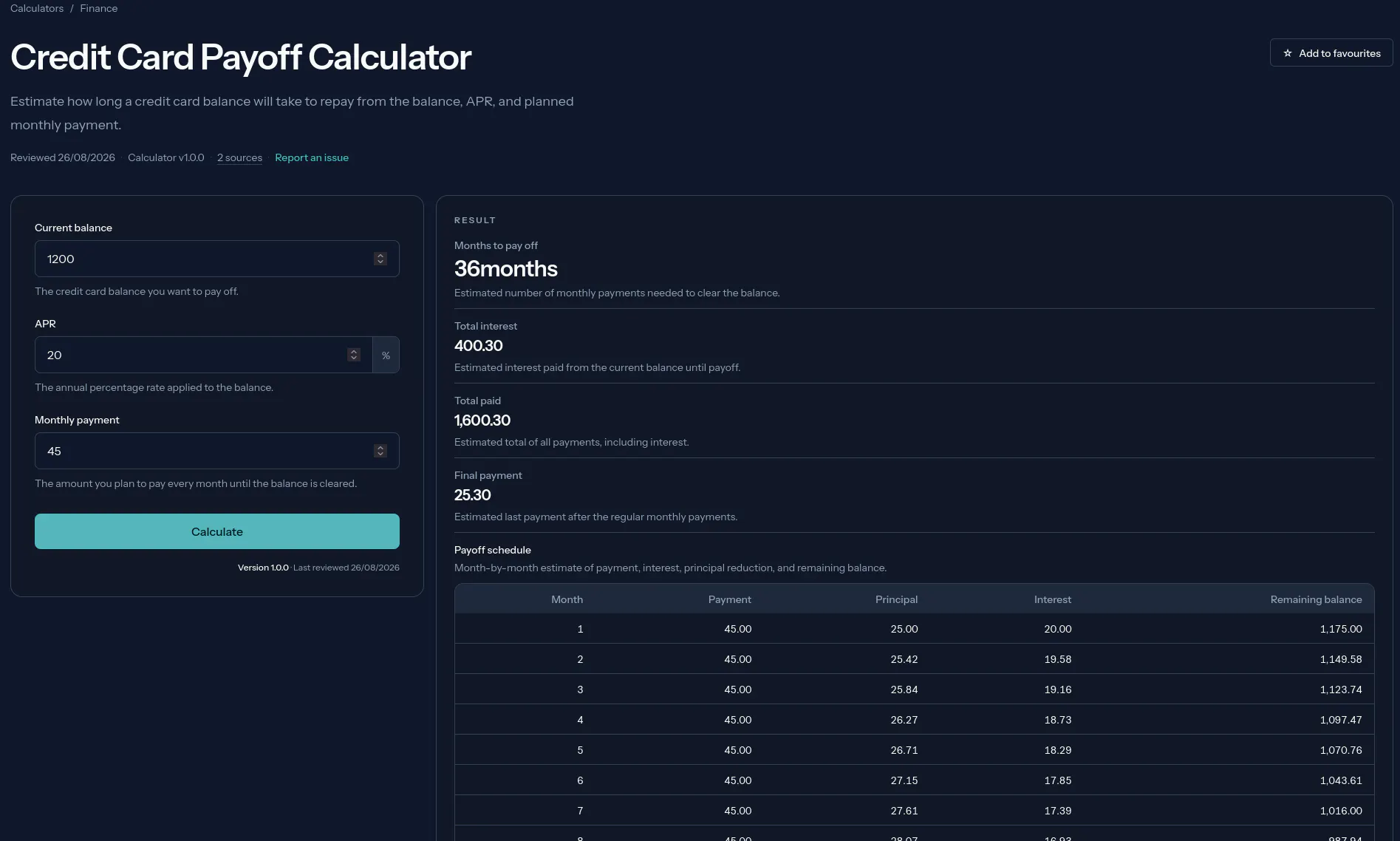1400x841 pixels.
Task: Focus the Monthly payment input field
Action: [217, 451]
